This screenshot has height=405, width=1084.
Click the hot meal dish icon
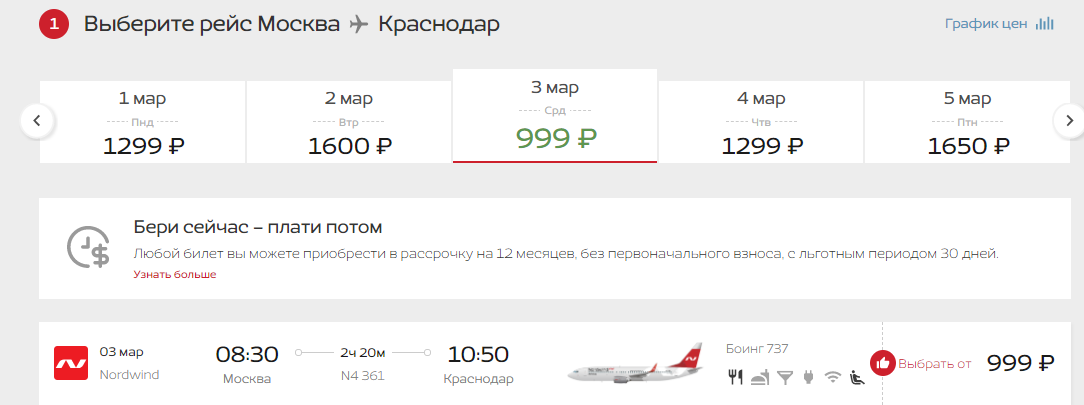[760, 377]
